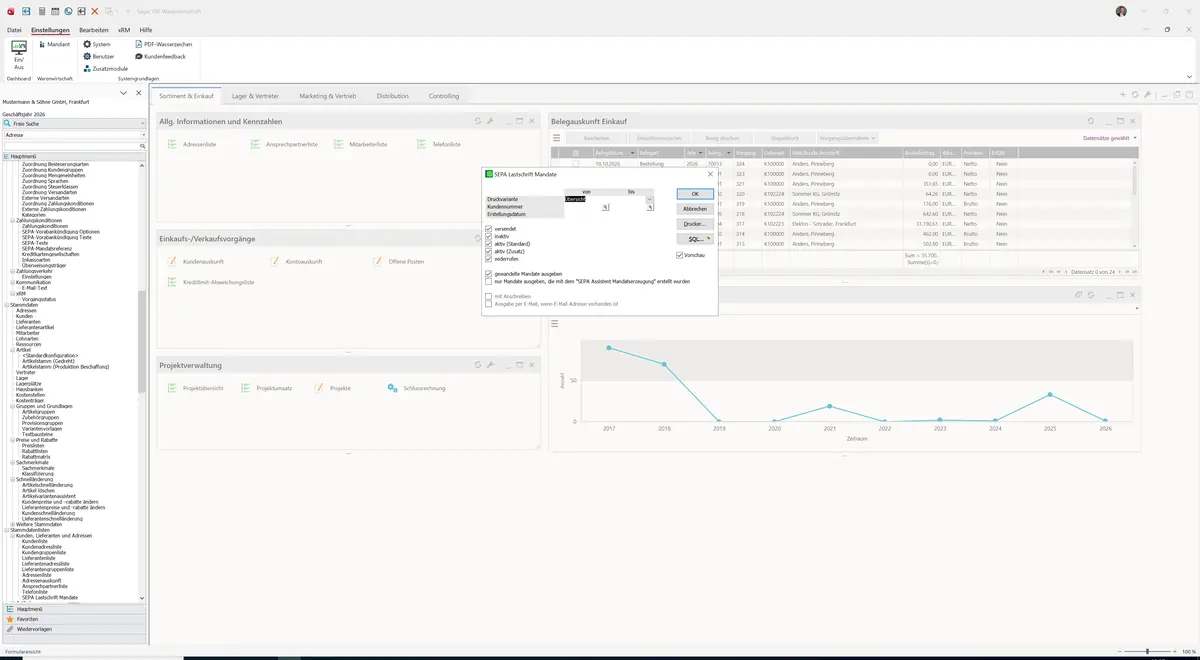
Task: Open Zusatzmodule in ribbon
Action: (x=104, y=68)
